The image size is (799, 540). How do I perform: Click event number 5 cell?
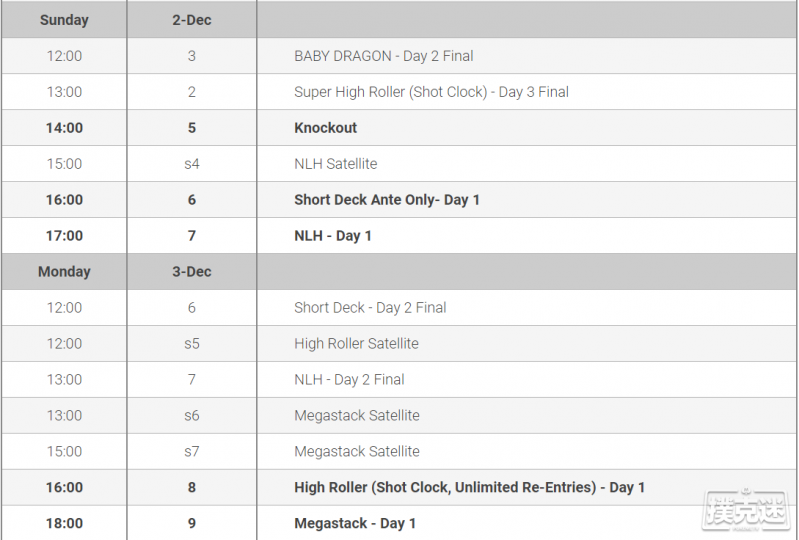tap(192, 128)
